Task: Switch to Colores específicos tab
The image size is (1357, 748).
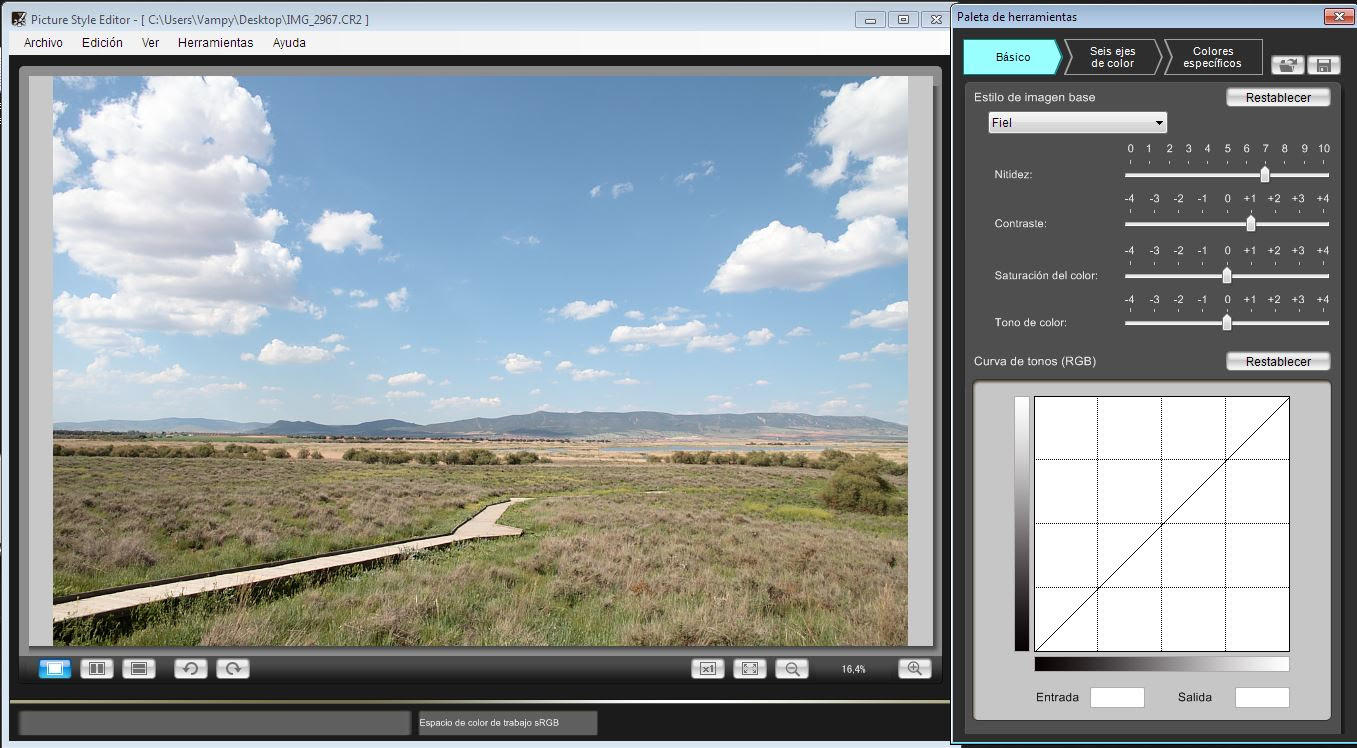Action: (x=1212, y=57)
